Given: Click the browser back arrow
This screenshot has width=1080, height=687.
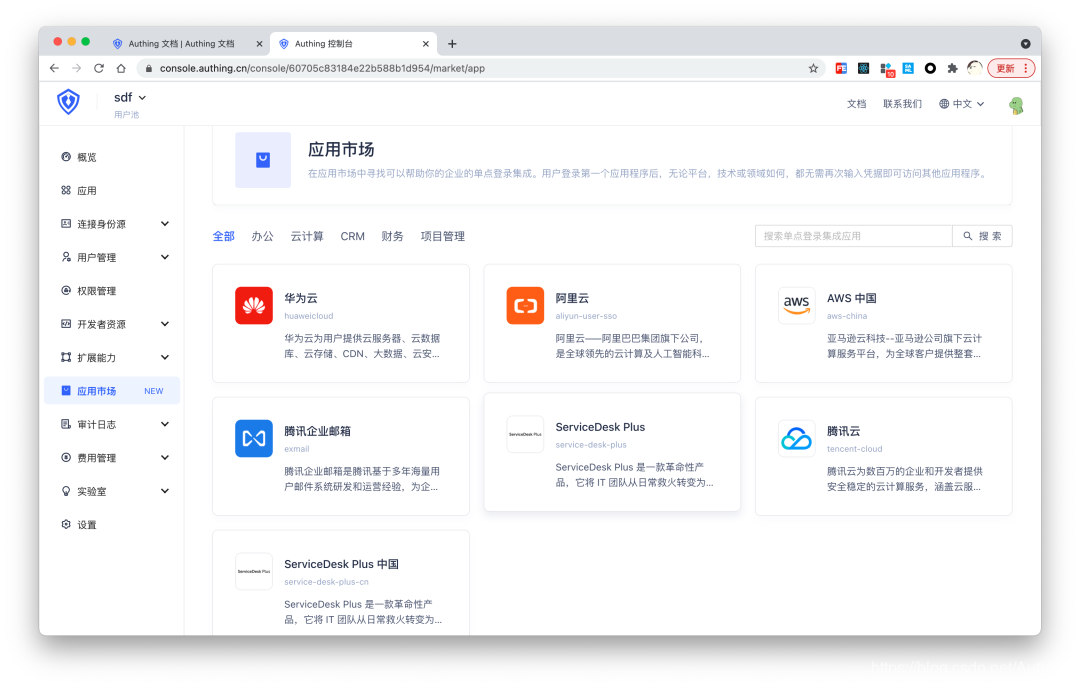Looking at the screenshot, I should tap(54, 68).
